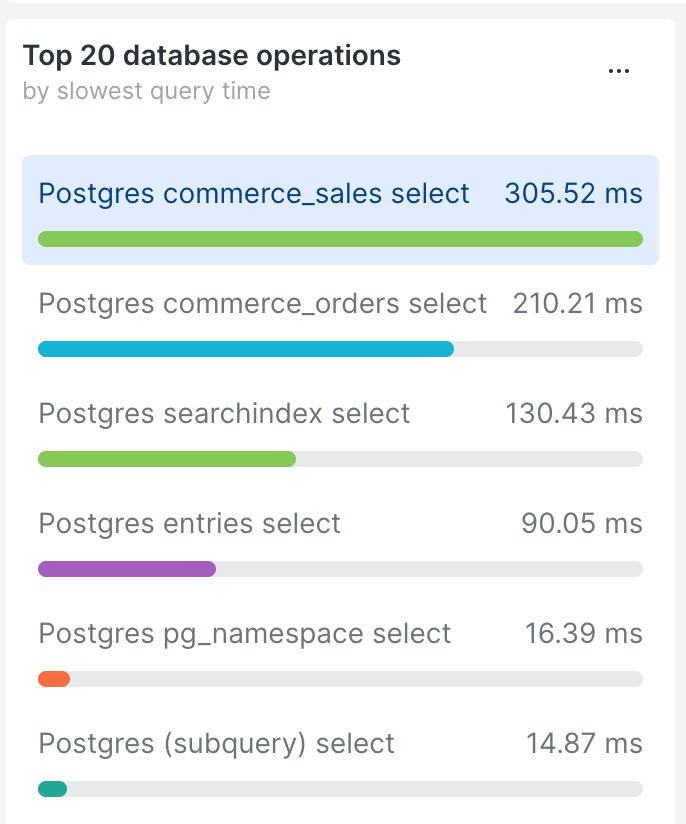Image resolution: width=686 pixels, height=824 pixels.
Task: Click the 'by slowest query time' subtitle
Action: point(147,91)
